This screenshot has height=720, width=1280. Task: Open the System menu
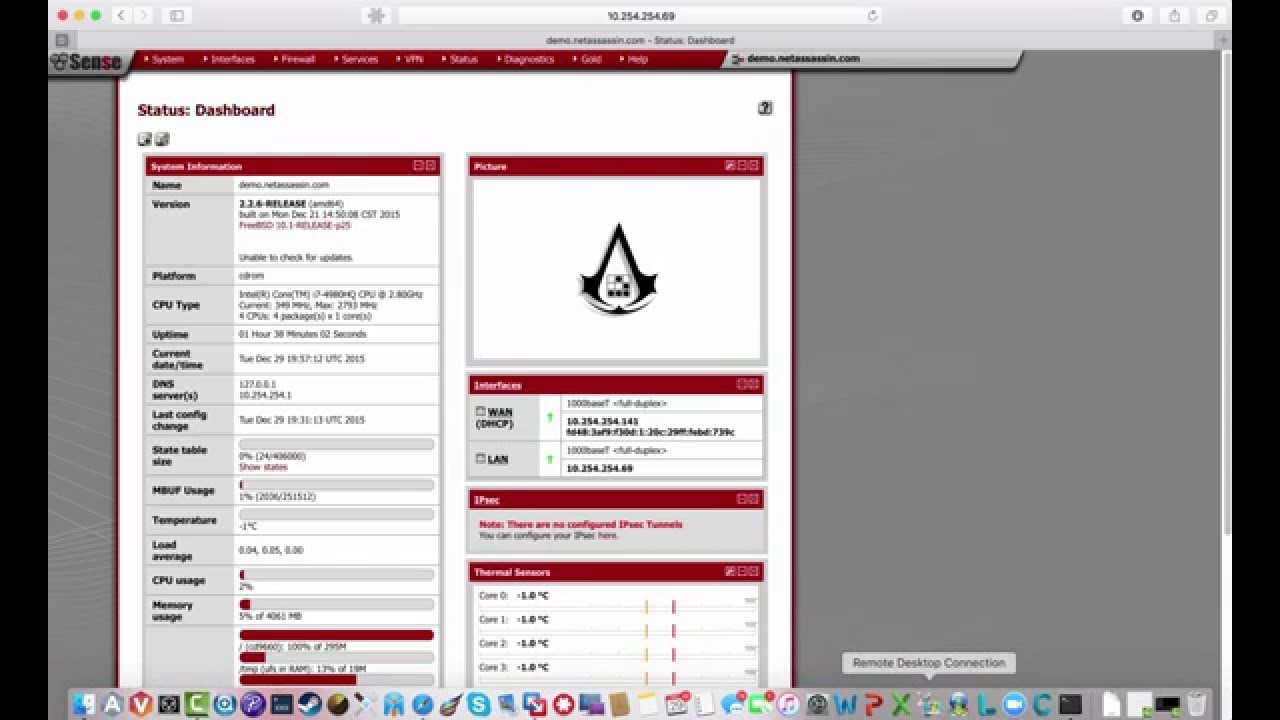tap(166, 59)
